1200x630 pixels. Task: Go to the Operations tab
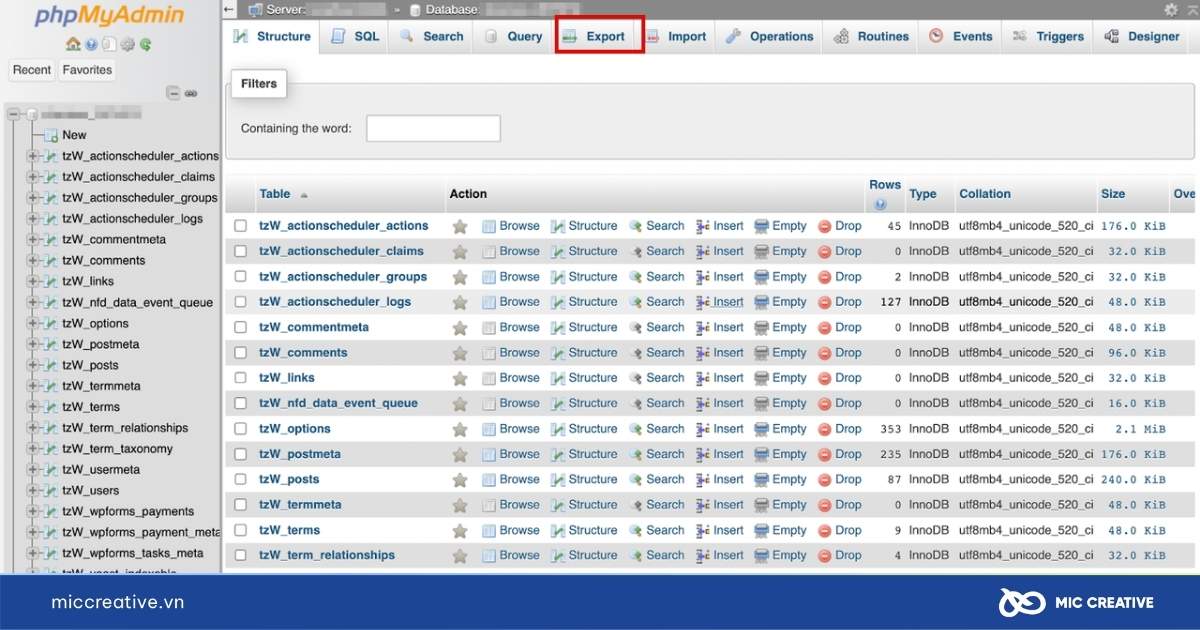pyautogui.click(x=769, y=36)
